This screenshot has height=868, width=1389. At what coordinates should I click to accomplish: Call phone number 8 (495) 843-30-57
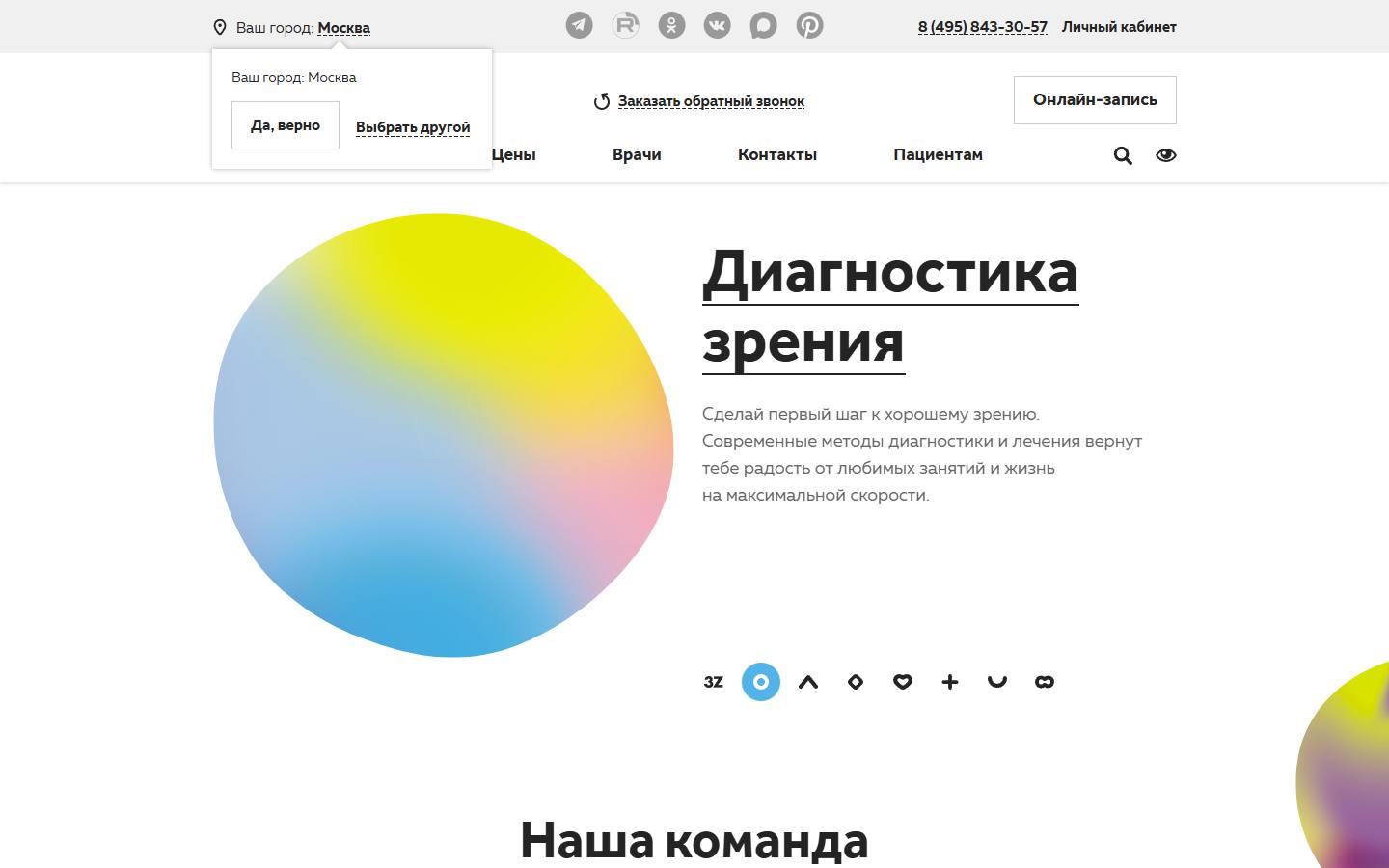(983, 27)
